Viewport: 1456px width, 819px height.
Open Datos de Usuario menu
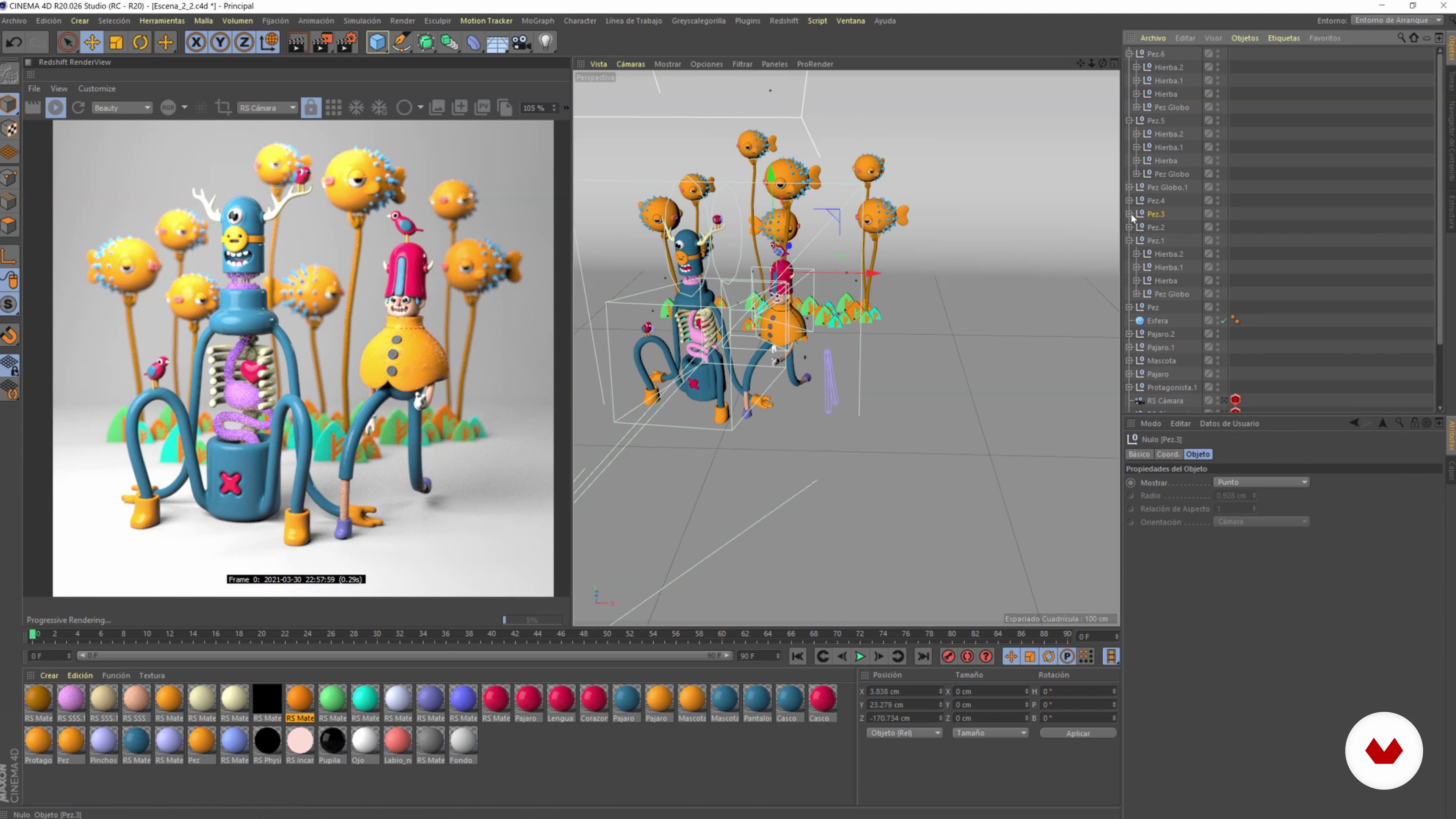[x=1229, y=424]
